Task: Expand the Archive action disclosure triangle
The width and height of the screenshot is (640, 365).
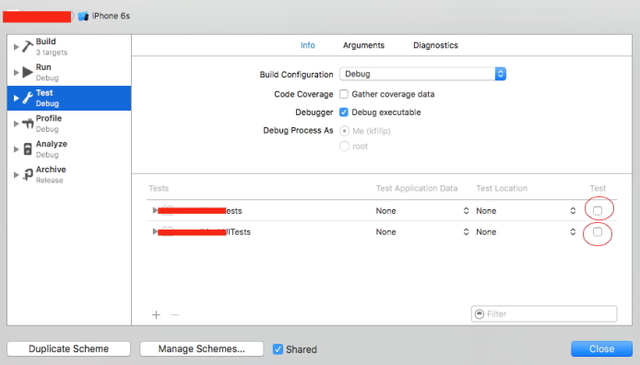Action: click(16, 175)
